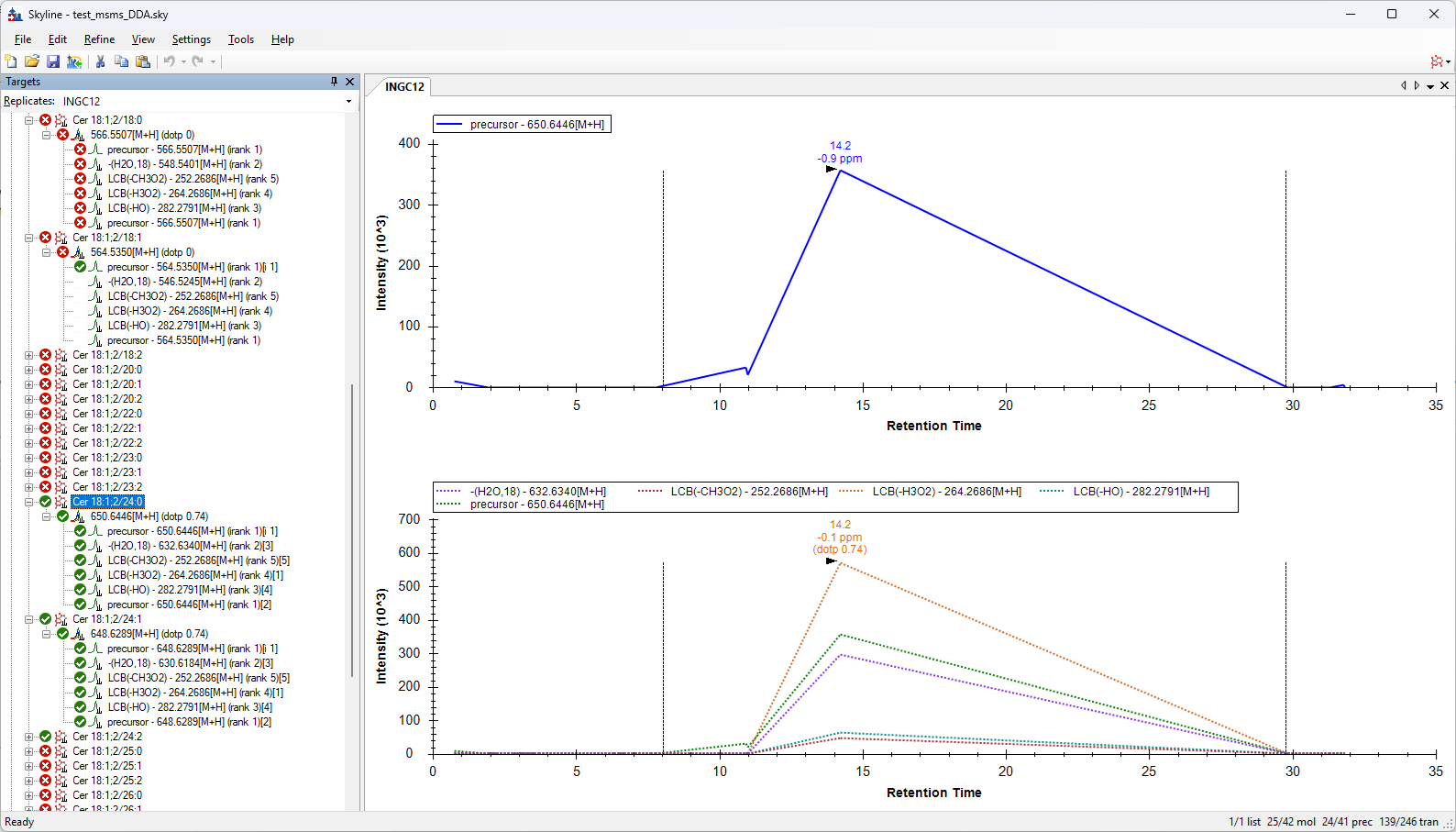Click the Cut scissors icon
This screenshot has width=1456, height=832.
coord(100,61)
